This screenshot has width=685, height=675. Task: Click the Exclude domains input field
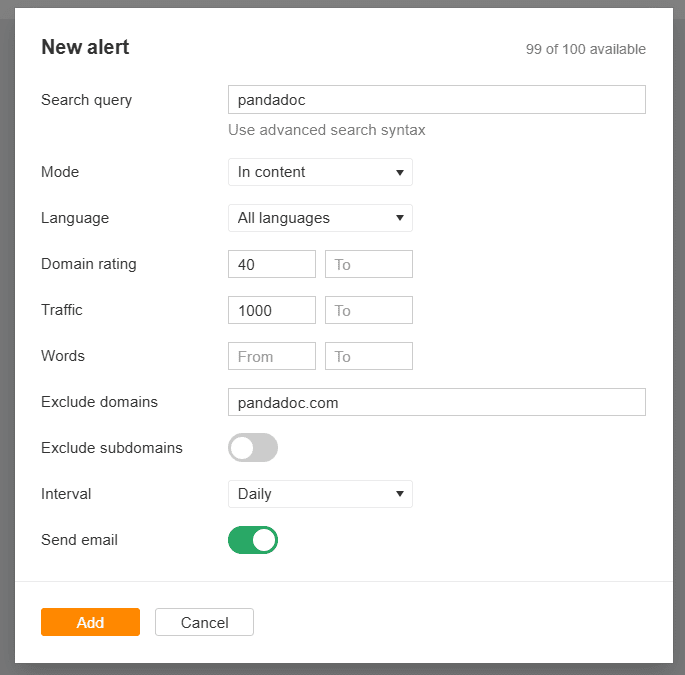pos(436,402)
